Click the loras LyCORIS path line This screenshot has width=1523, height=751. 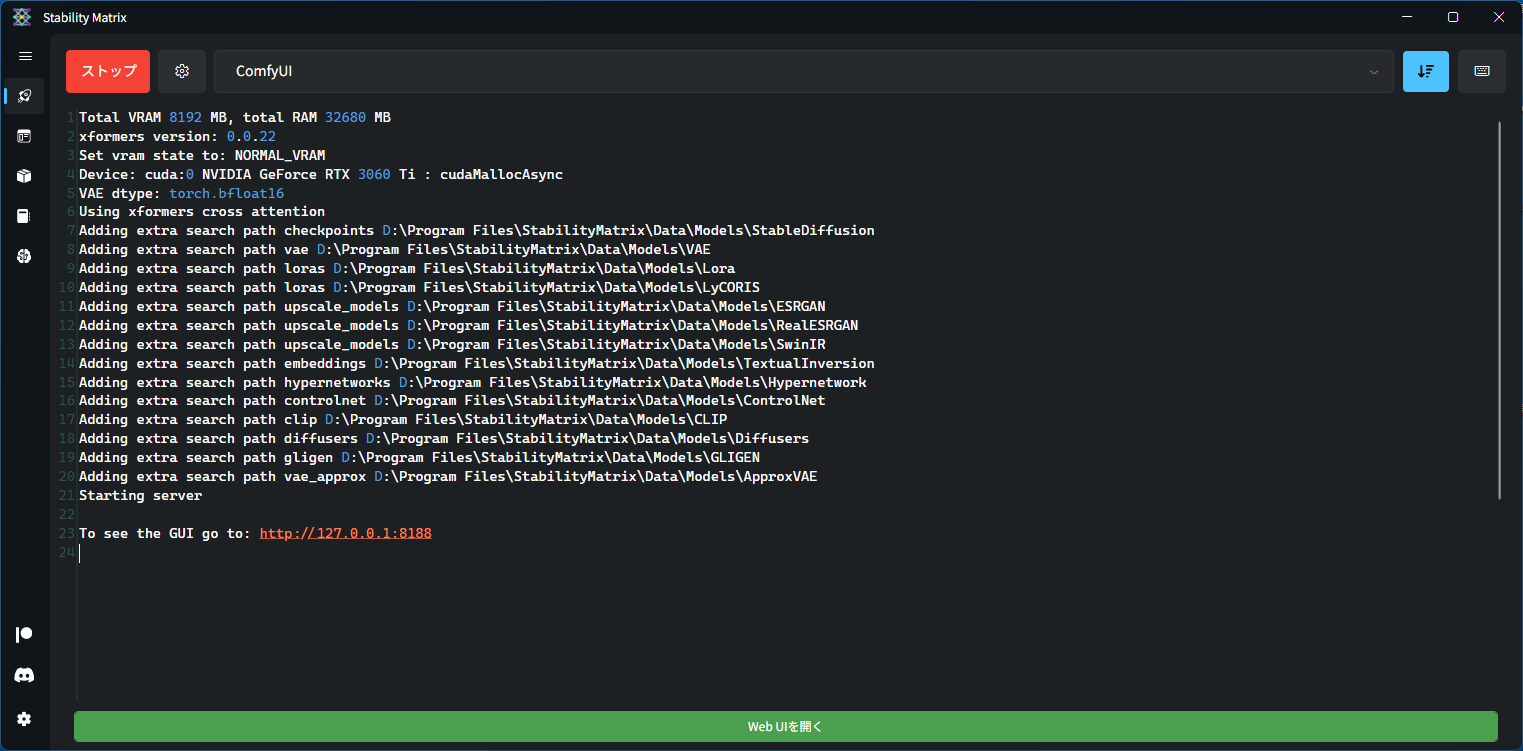(419, 287)
